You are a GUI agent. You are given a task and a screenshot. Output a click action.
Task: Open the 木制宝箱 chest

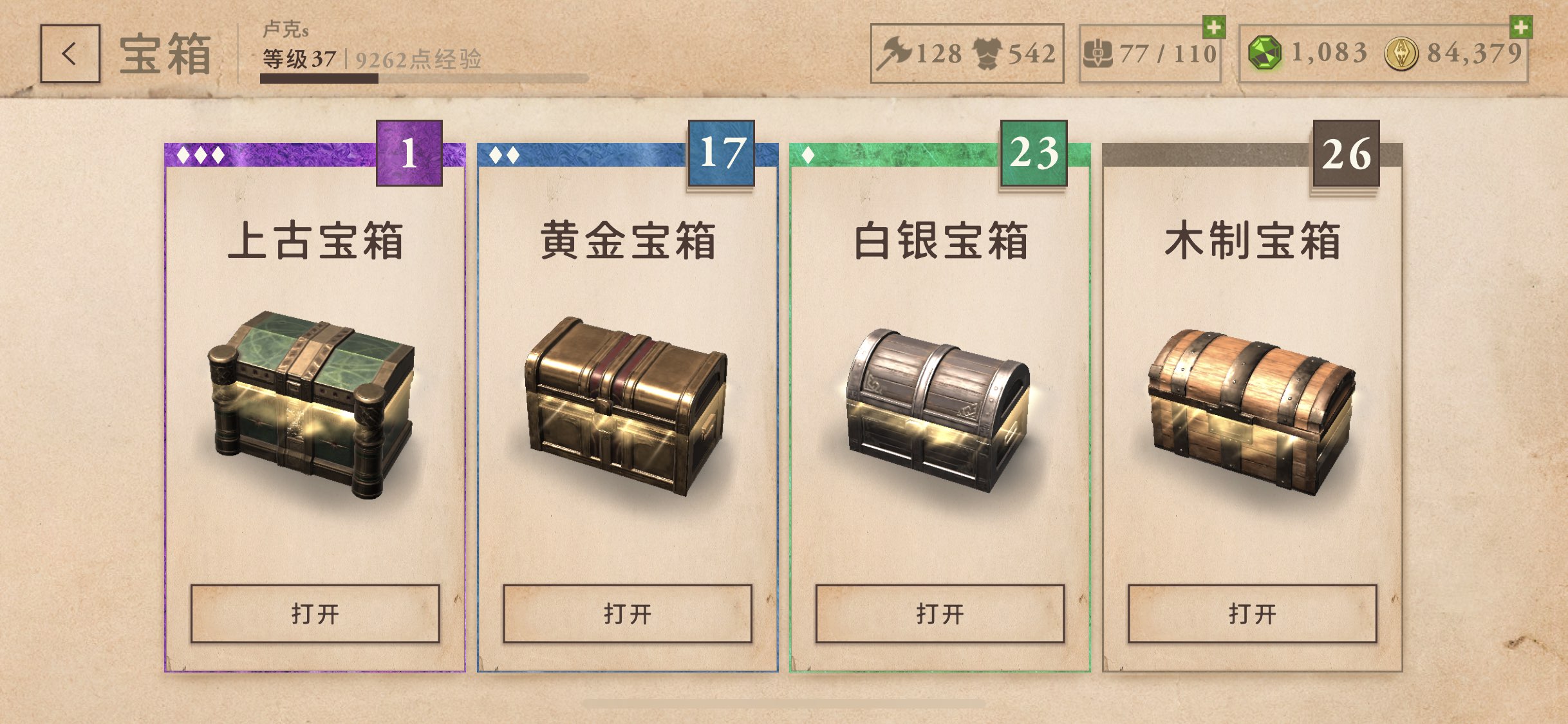pos(1253,613)
